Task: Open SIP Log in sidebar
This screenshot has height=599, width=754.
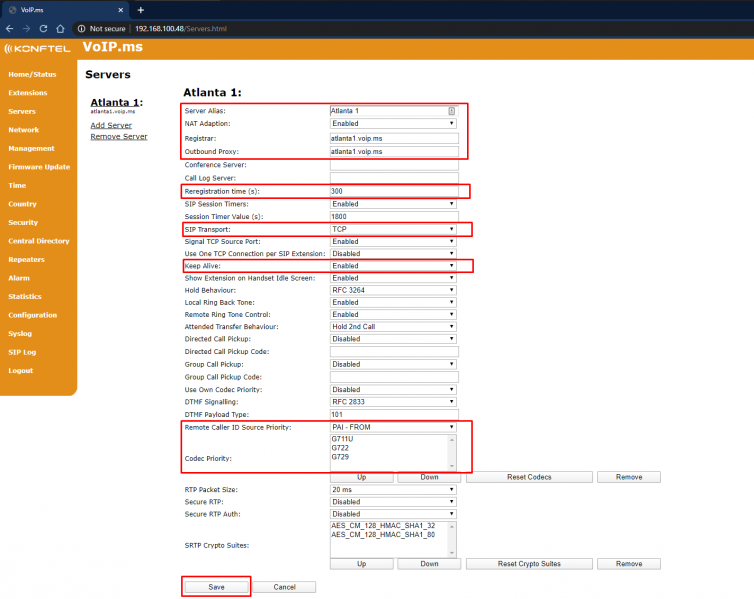Action: 22,352
